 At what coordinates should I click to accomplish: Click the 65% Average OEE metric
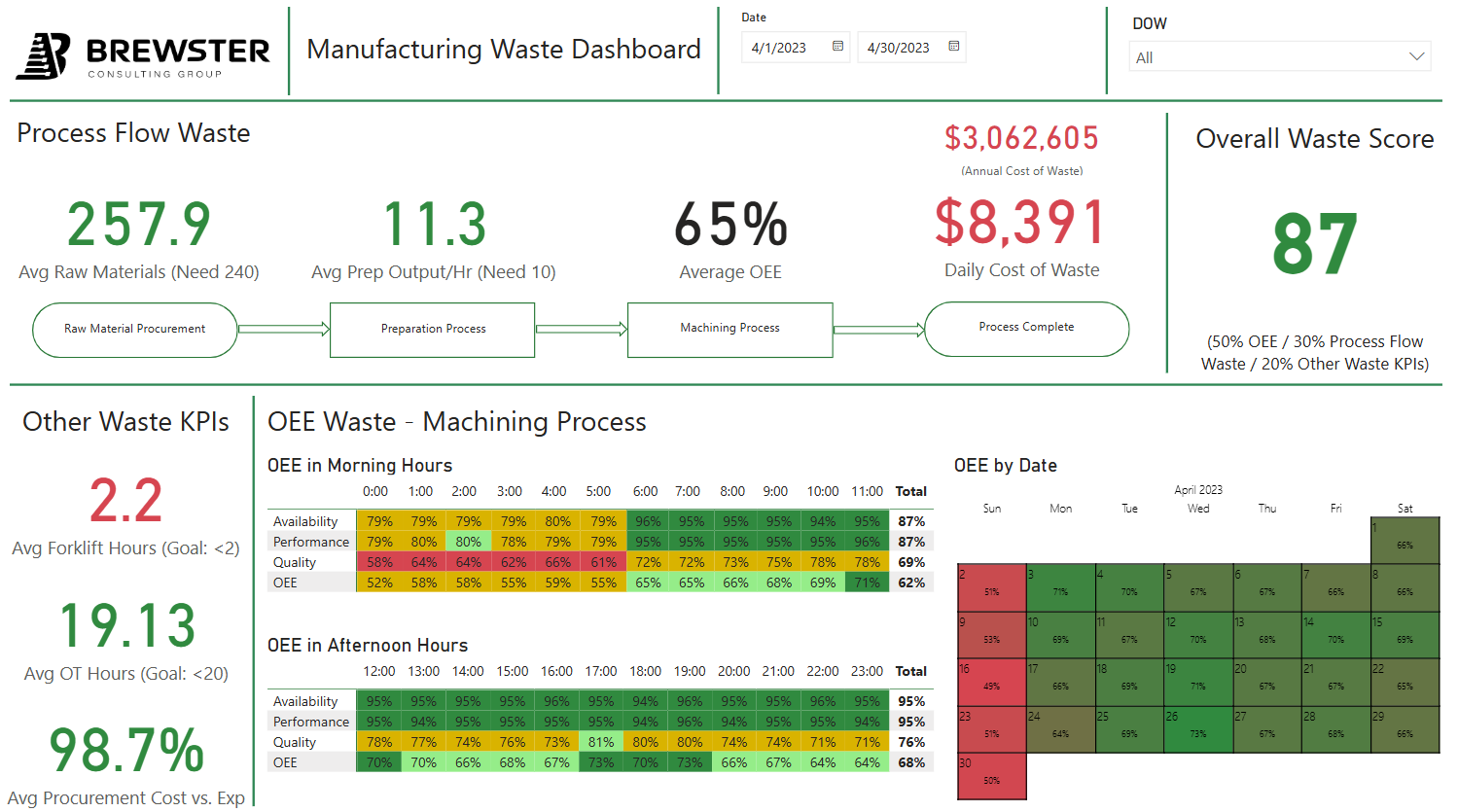(729, 224)
